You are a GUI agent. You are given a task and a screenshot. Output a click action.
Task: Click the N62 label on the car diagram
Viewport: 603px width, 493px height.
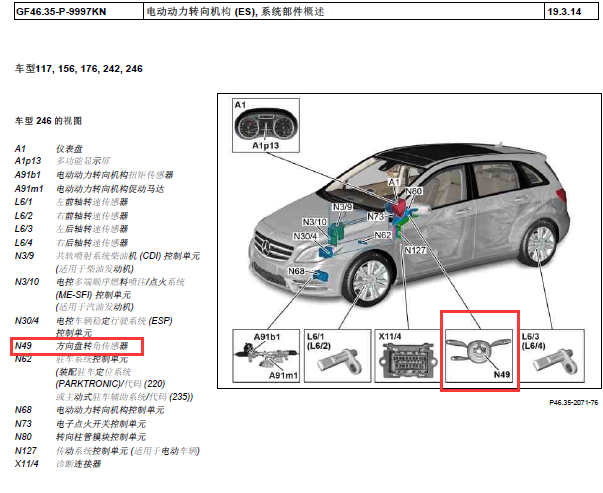click(383, 235)
